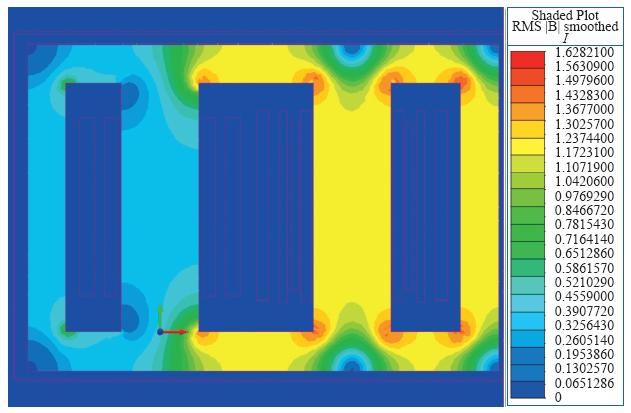Select the center dark blue winding window
Image resolution: width=631 pixels, height=413 pixels.
point(256,207)
